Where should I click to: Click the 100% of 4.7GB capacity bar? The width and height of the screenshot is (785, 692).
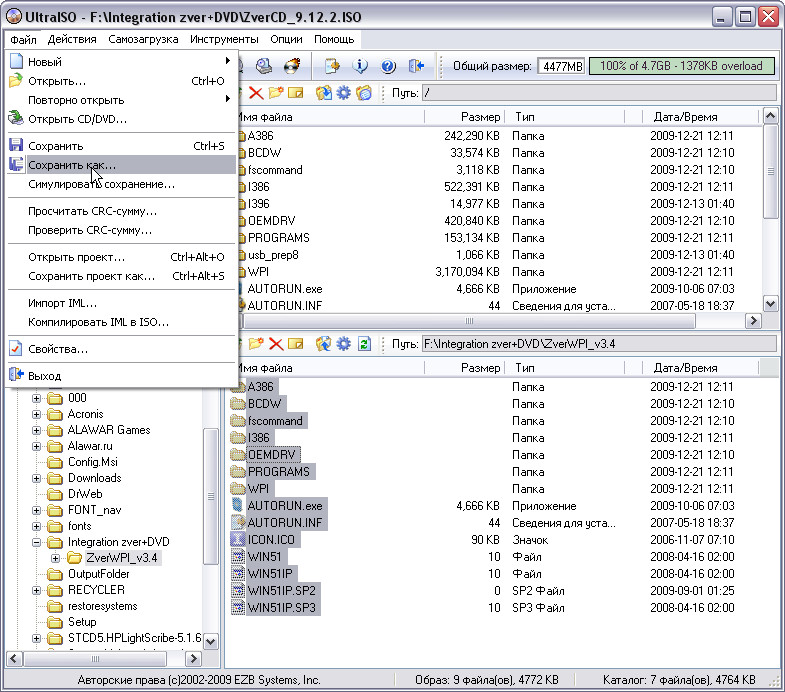[681, 66]
